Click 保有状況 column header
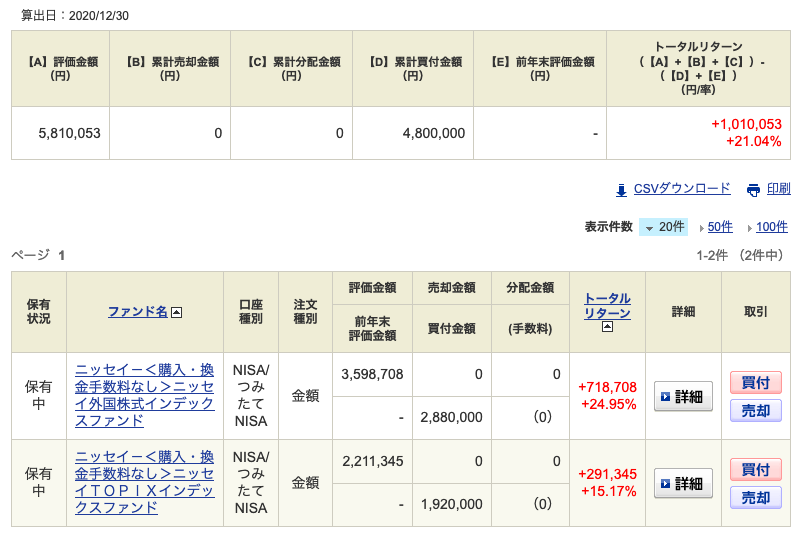The width and height of the screenshot is (803, 535). click(x=39, y=312)
